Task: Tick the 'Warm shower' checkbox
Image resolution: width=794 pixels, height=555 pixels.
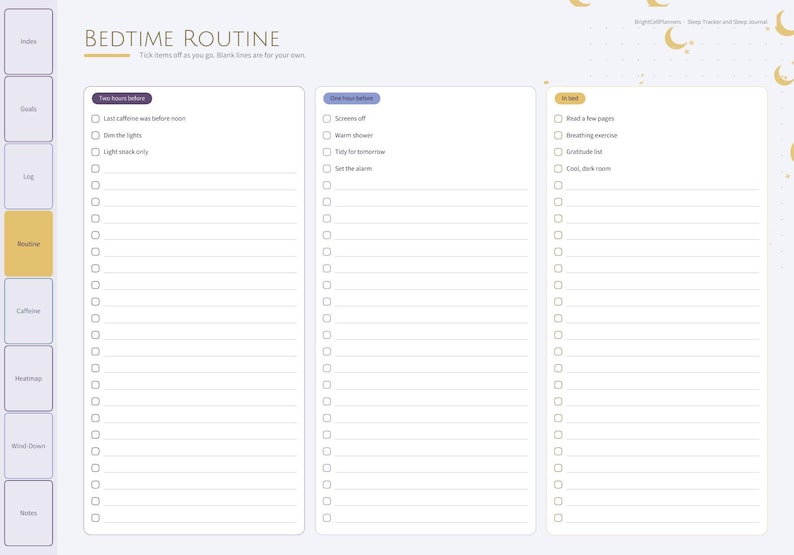Action: click(x=327, y=135)
